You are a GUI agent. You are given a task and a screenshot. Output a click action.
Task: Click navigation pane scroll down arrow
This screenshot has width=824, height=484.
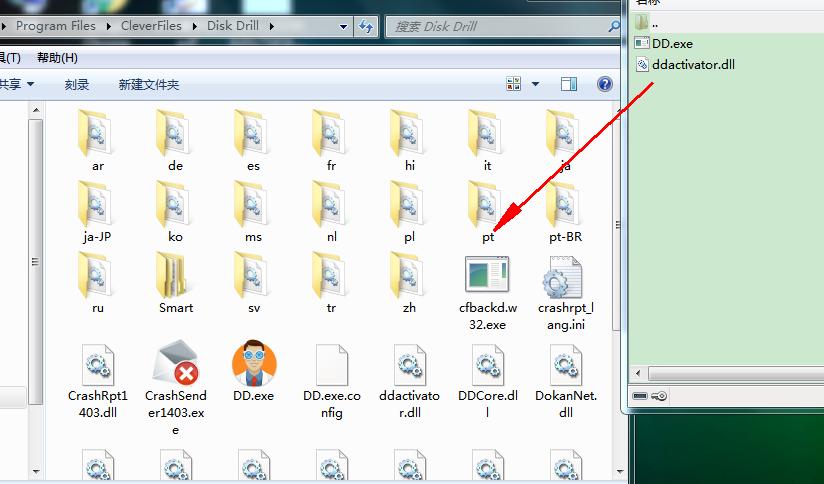tap(36, 471)
